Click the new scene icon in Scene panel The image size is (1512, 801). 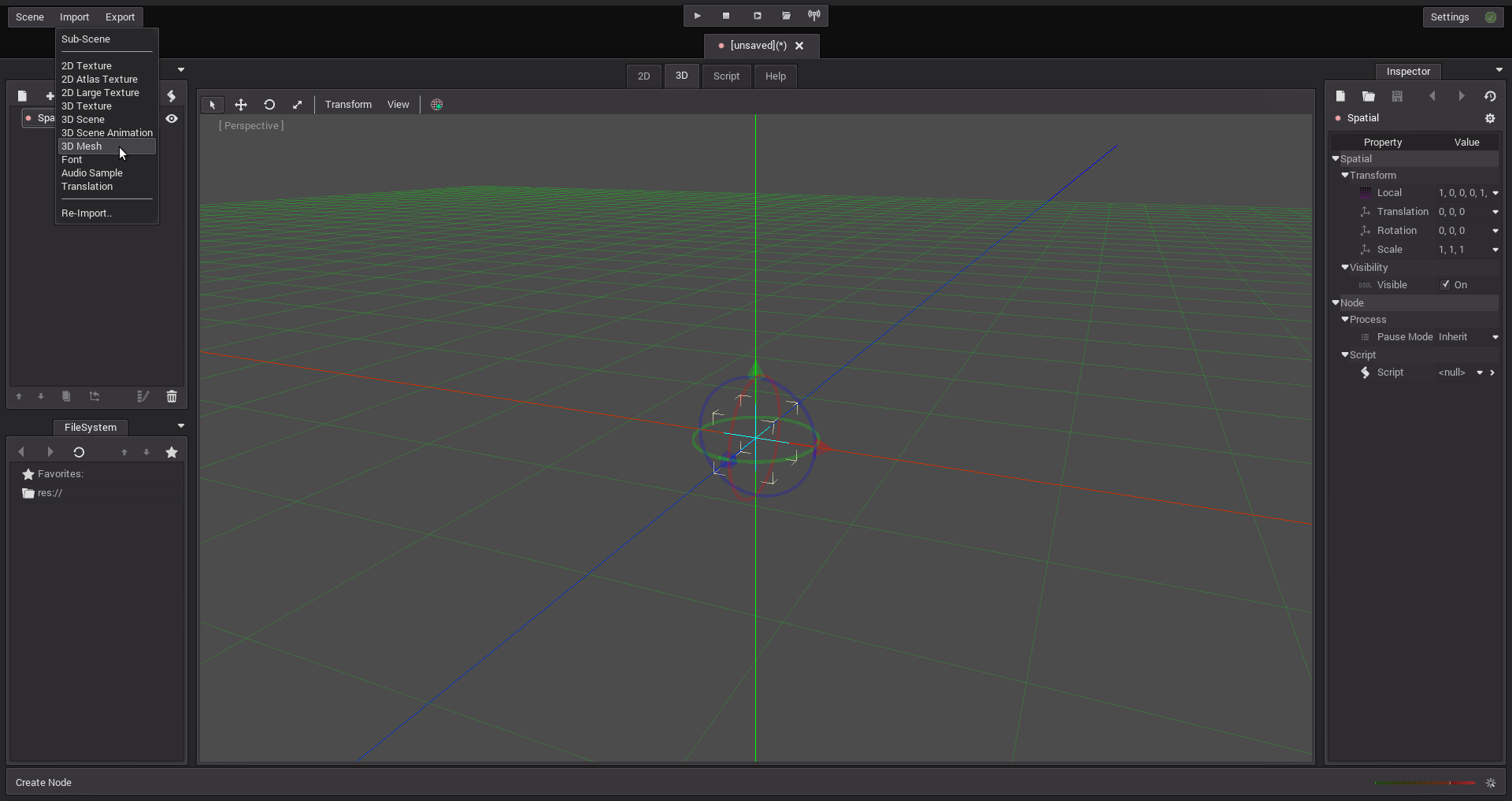click(22, 96)
